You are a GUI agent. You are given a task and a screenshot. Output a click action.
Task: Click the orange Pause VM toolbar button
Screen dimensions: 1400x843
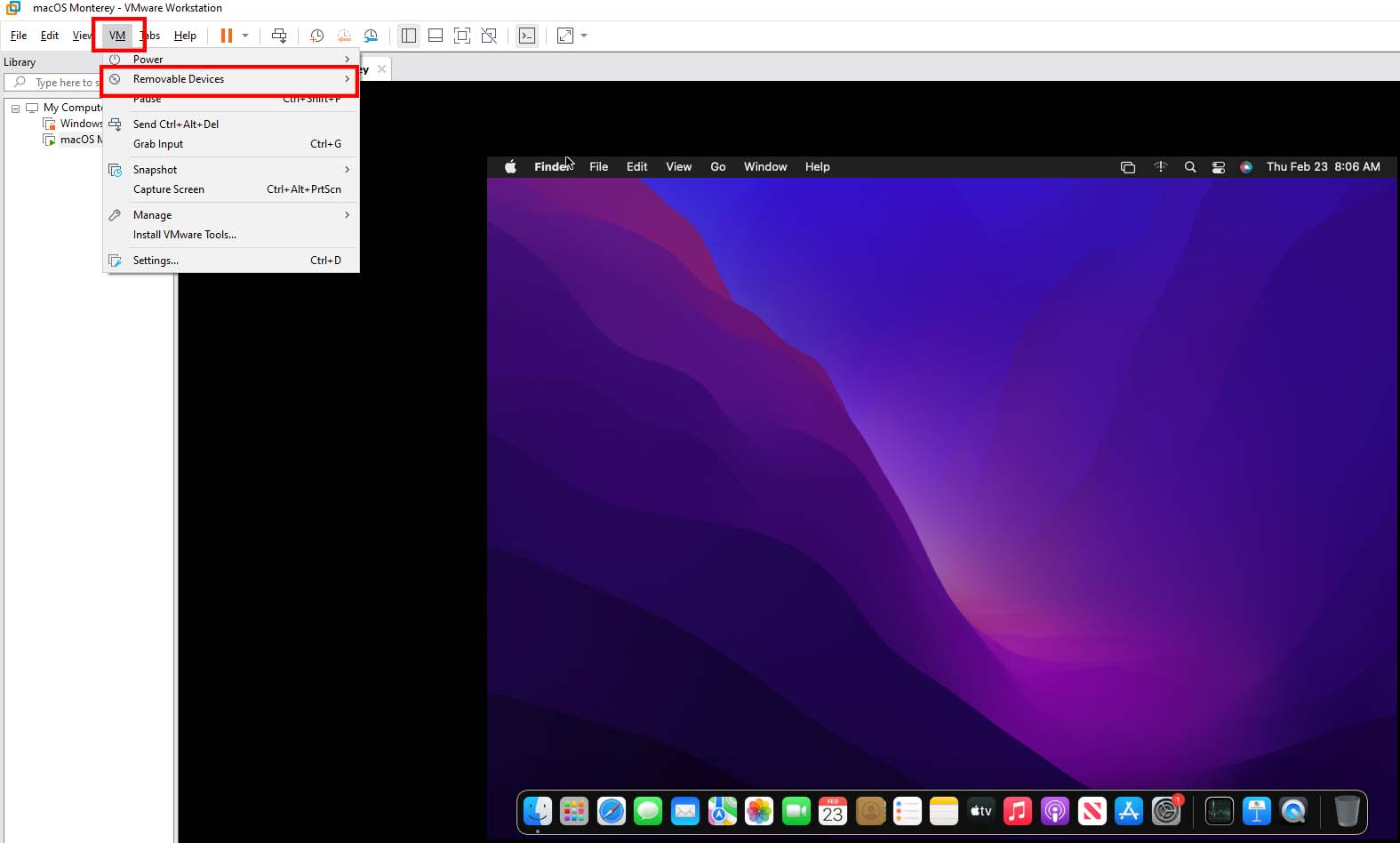(x=227, y=36)
